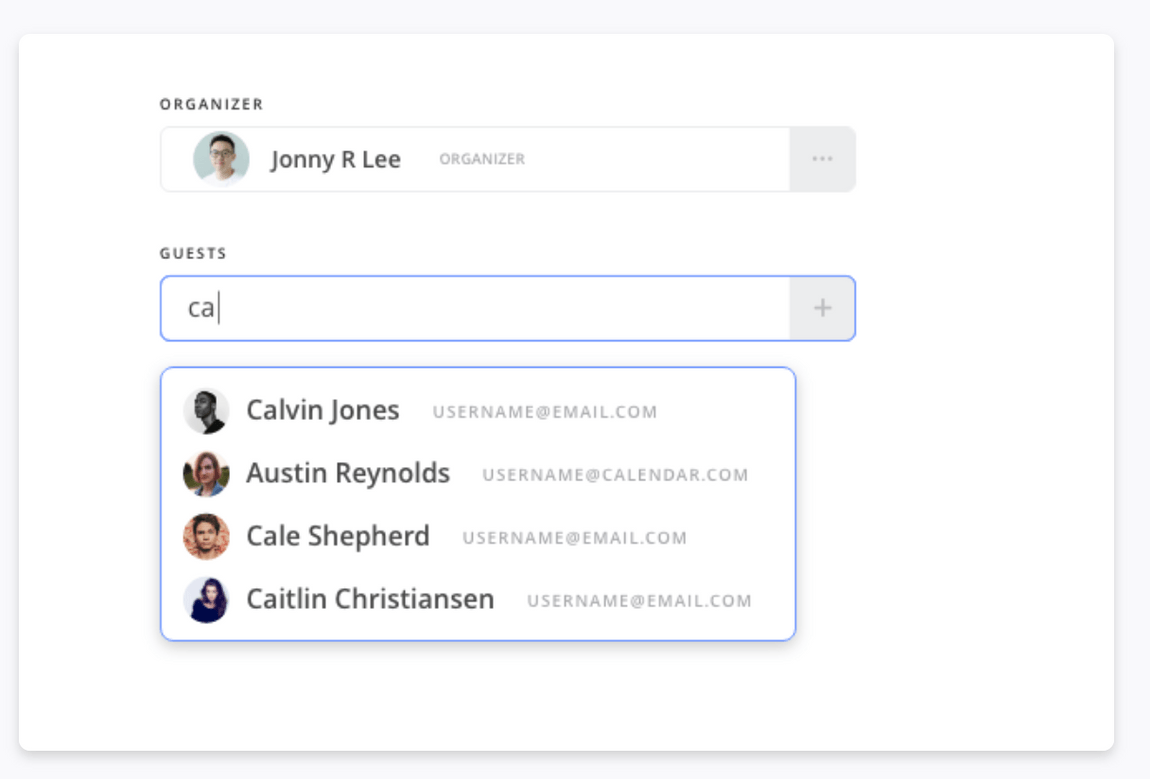Screen dimensions: 1150x779
Task: Click the GUESTS section label
Action: [x=193, y=253]
